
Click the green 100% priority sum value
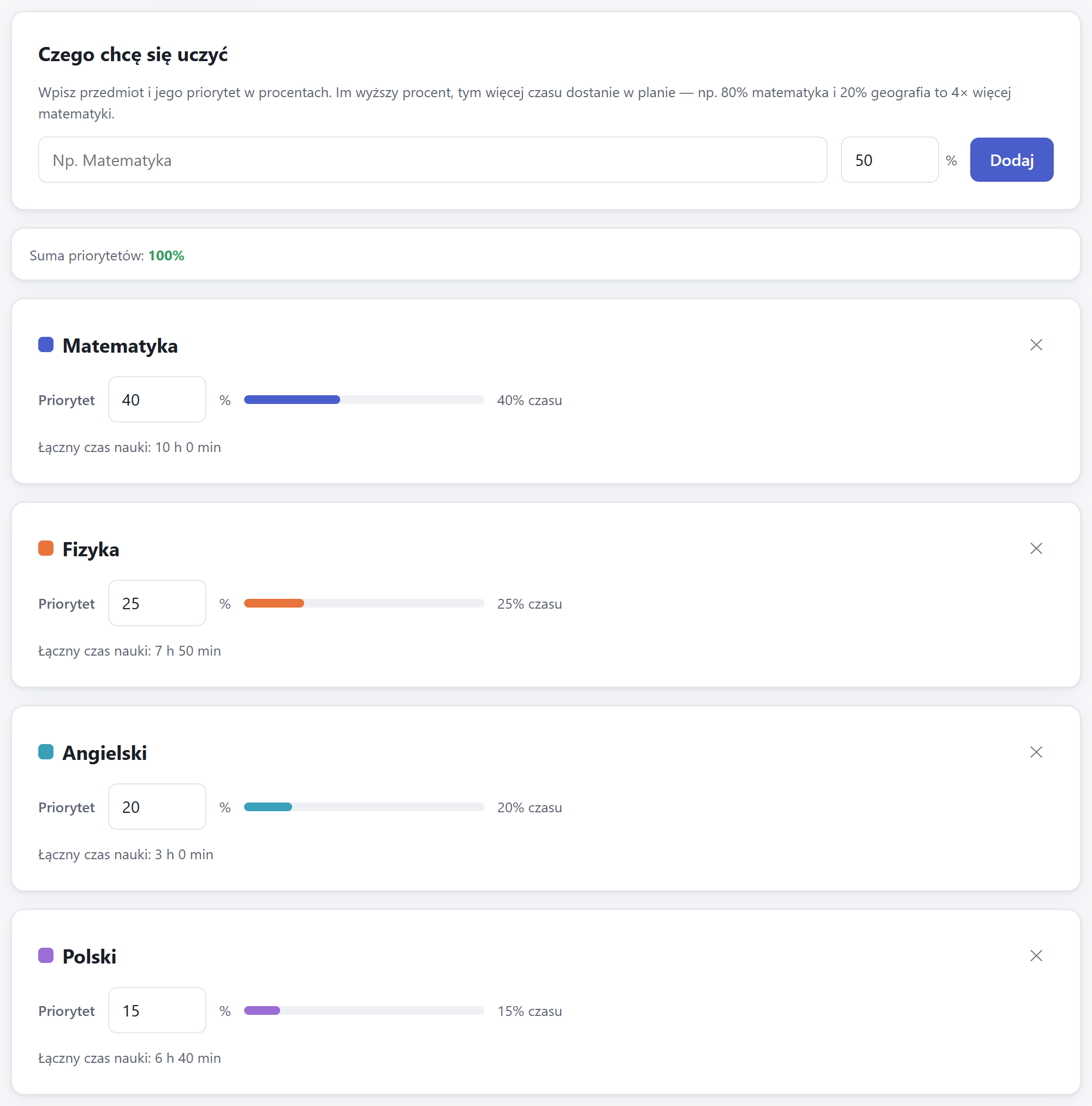pyautogui.click(x=166, y=255)
